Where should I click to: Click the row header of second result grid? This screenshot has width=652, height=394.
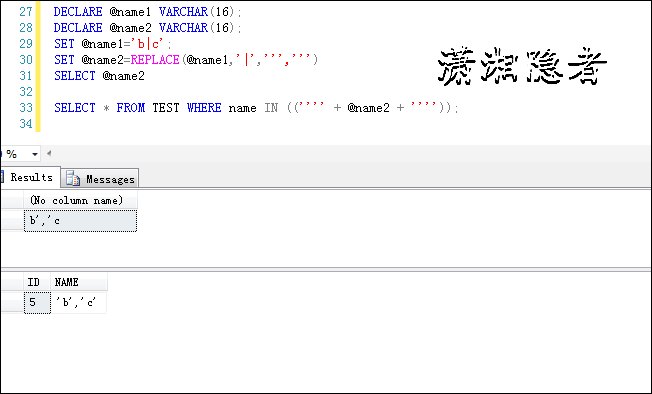(x=12, y=303)
